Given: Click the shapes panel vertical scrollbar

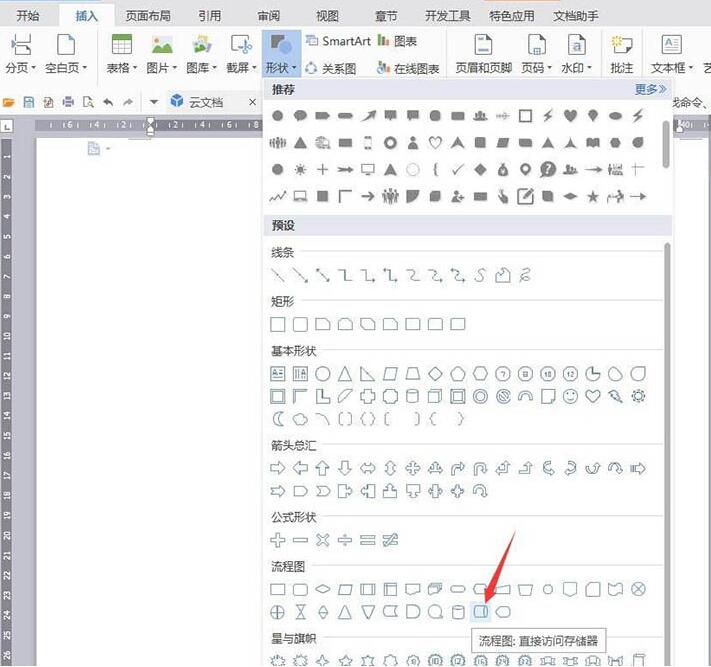Looking at the screenshot, I should click(667, 400).
